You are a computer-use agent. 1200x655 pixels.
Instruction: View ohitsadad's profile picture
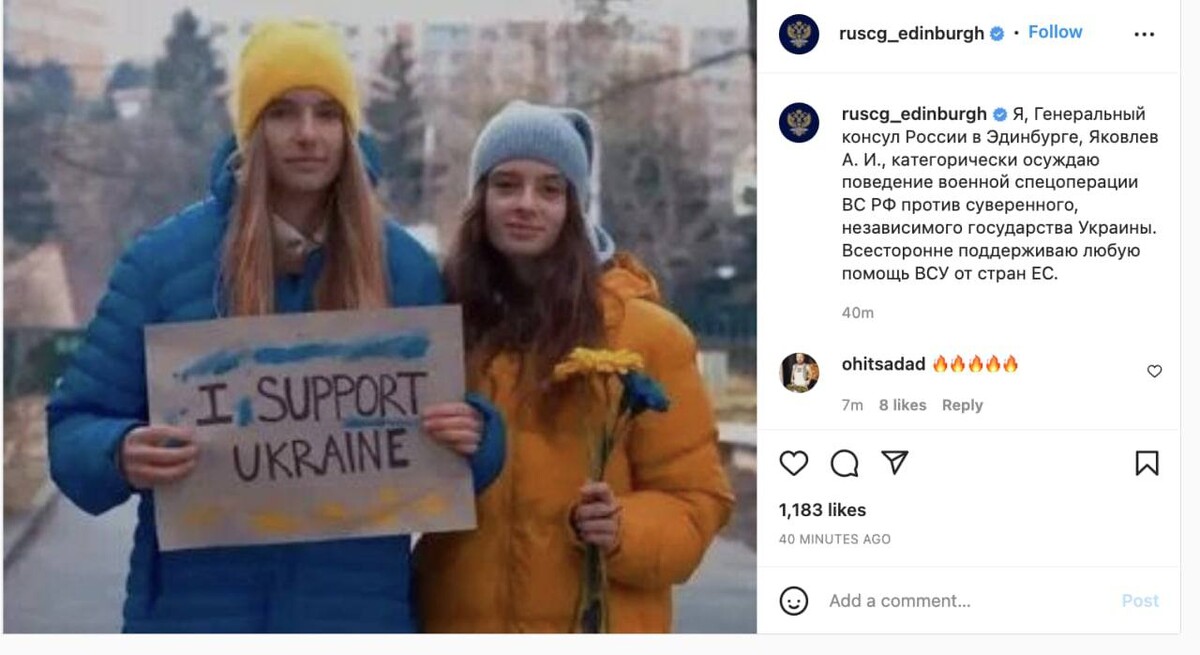click(x=799, y=373)
